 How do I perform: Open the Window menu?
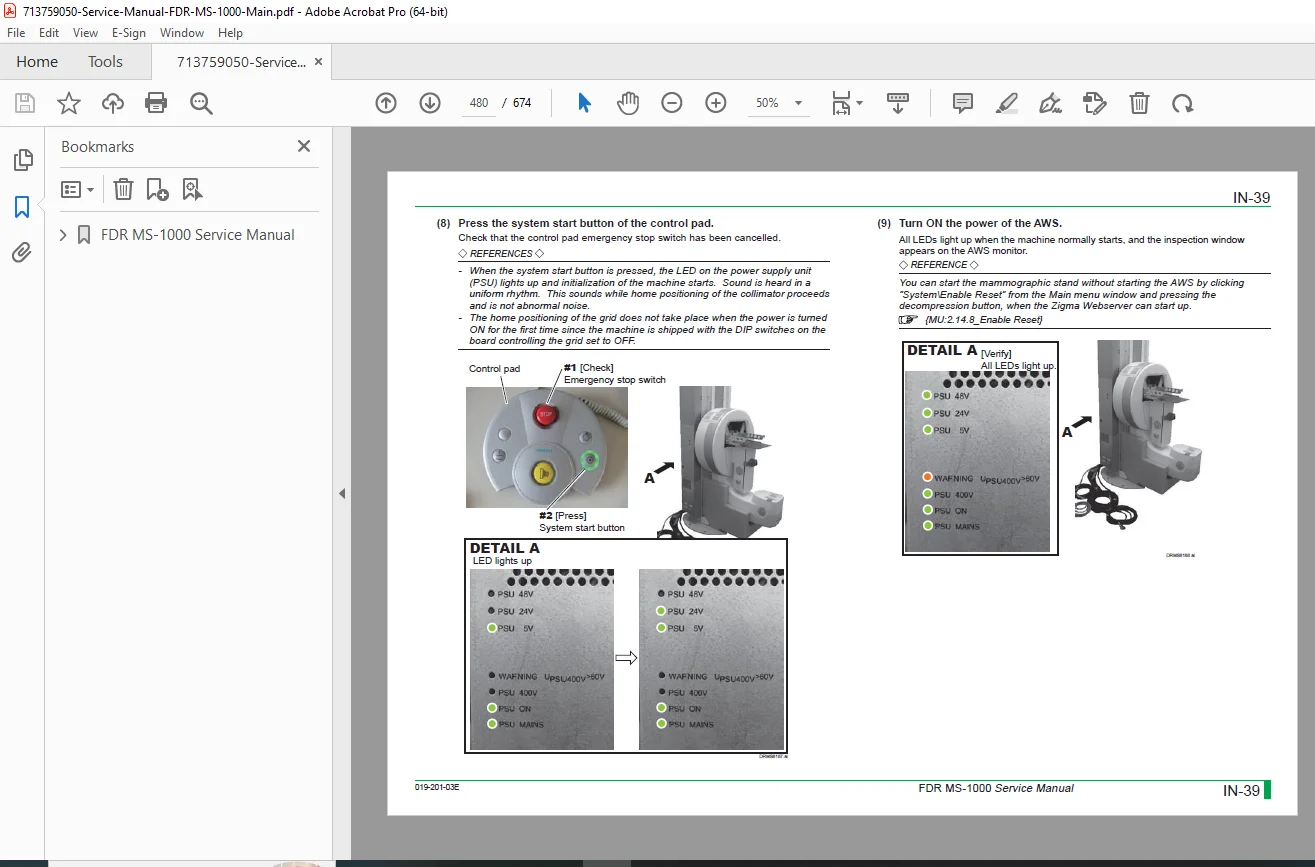182,33
